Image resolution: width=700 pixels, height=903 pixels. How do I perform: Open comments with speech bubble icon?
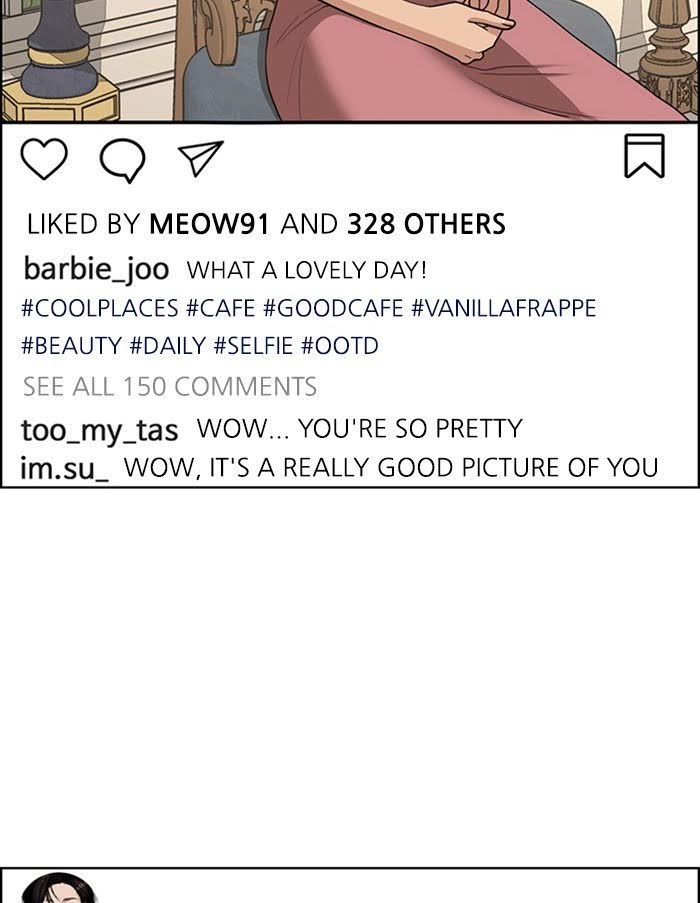tap(123, 160)
